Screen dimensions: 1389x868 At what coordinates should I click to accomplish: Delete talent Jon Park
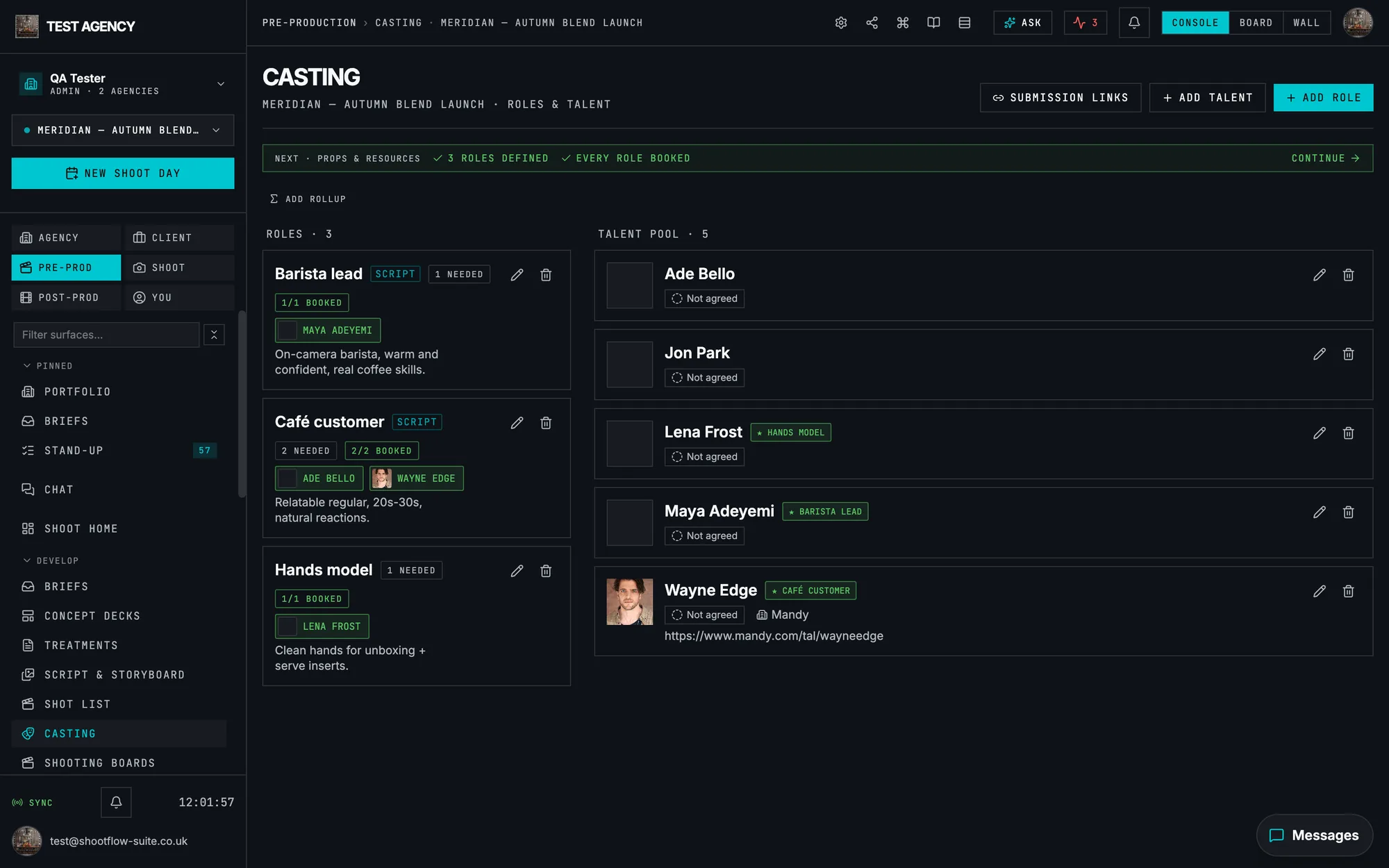click(x=1349, y=354)
